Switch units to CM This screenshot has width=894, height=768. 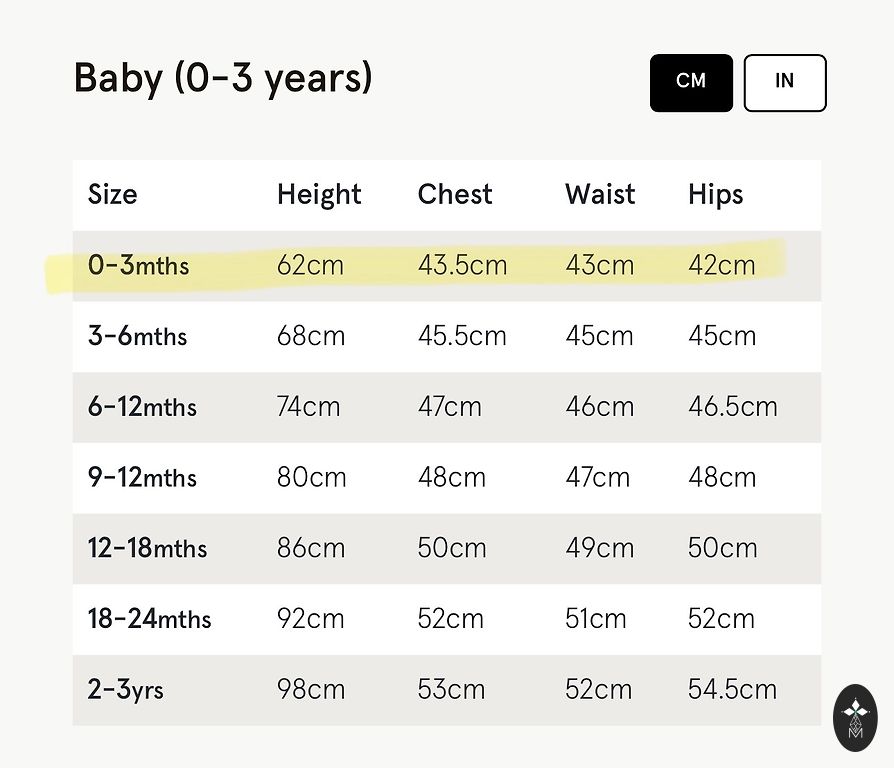(x=691, y=82)
